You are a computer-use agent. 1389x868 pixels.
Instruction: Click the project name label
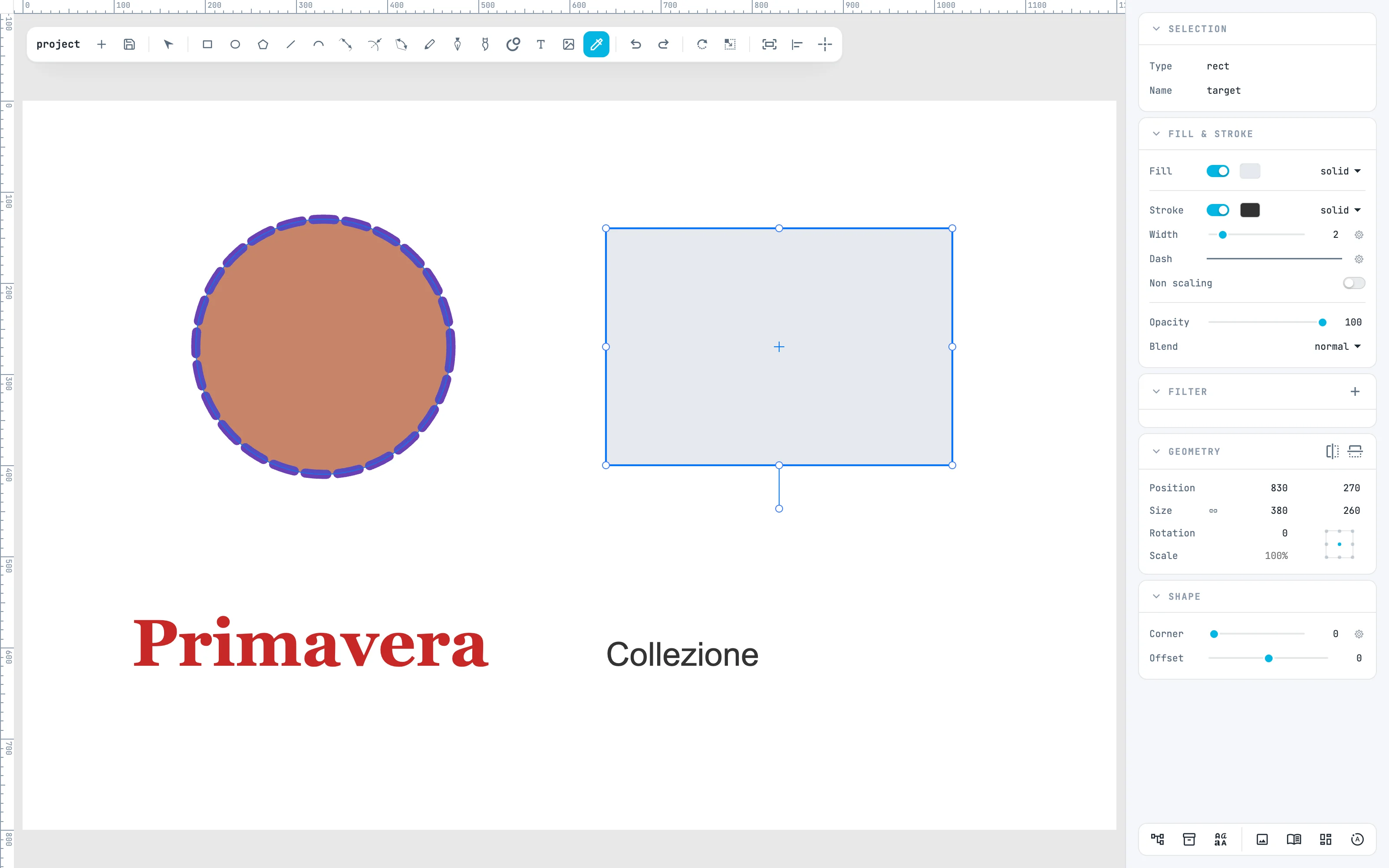(x=58, y=44)
